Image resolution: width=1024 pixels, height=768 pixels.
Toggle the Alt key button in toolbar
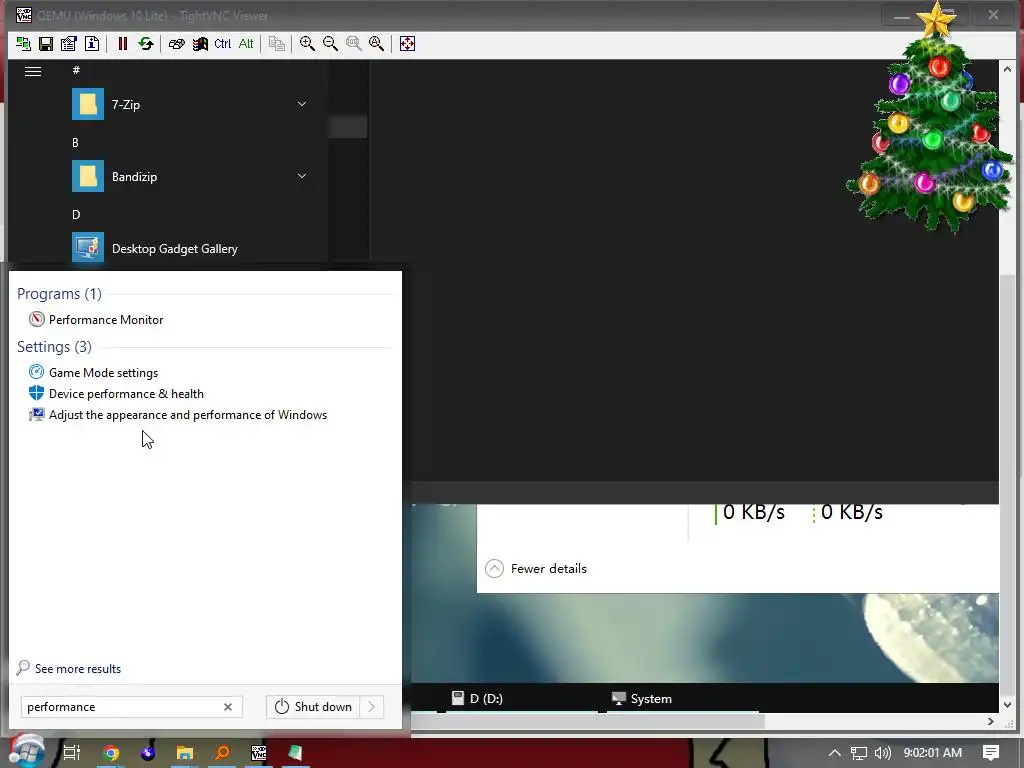(x=246, y=44)
